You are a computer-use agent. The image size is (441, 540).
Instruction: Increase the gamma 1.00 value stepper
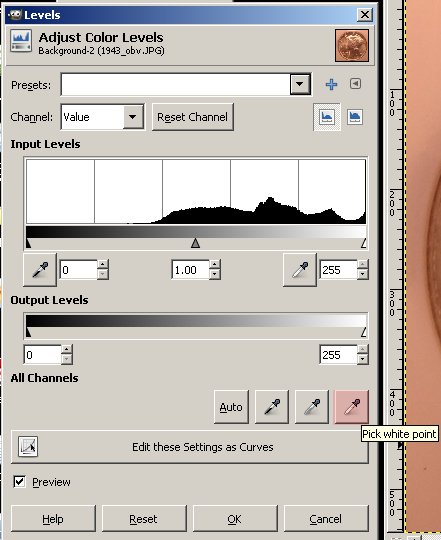click(214, 264)
